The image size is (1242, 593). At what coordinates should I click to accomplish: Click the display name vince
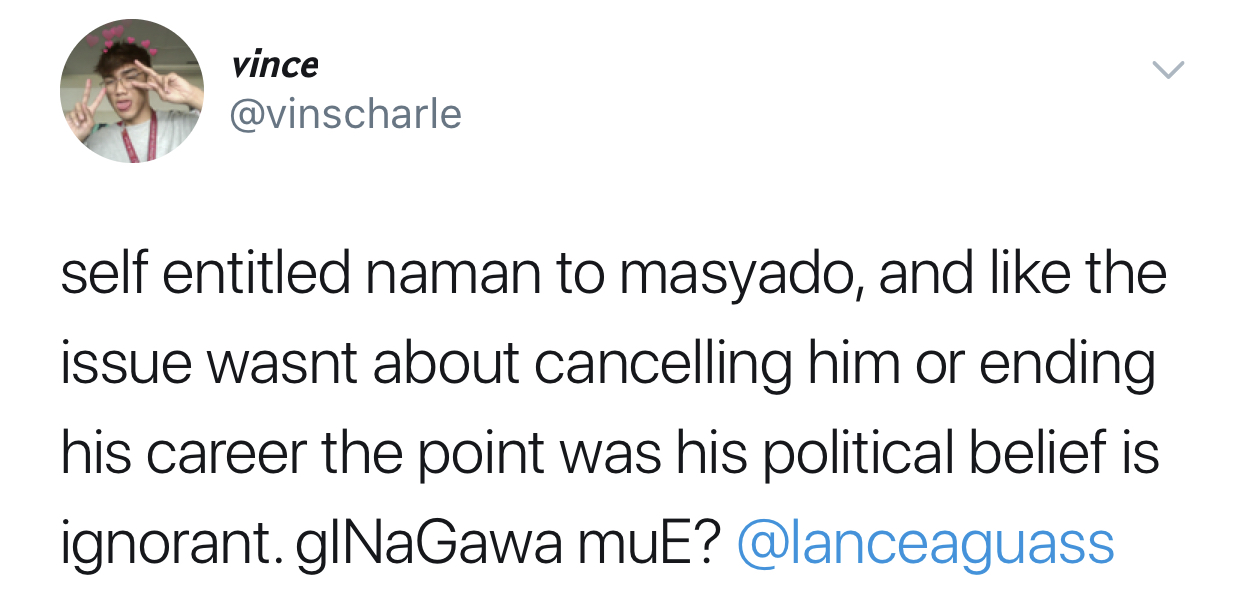pos(275,66)
